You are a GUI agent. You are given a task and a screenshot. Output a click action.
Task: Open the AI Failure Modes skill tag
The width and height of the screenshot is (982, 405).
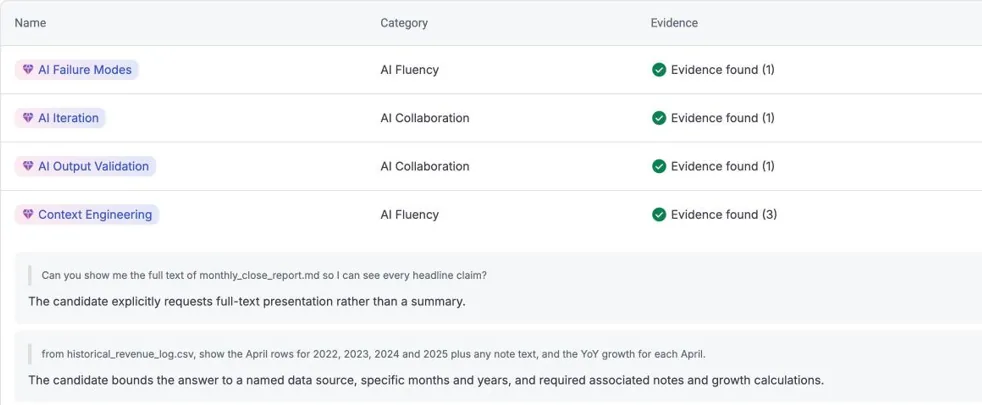click(x=76, y=69)
